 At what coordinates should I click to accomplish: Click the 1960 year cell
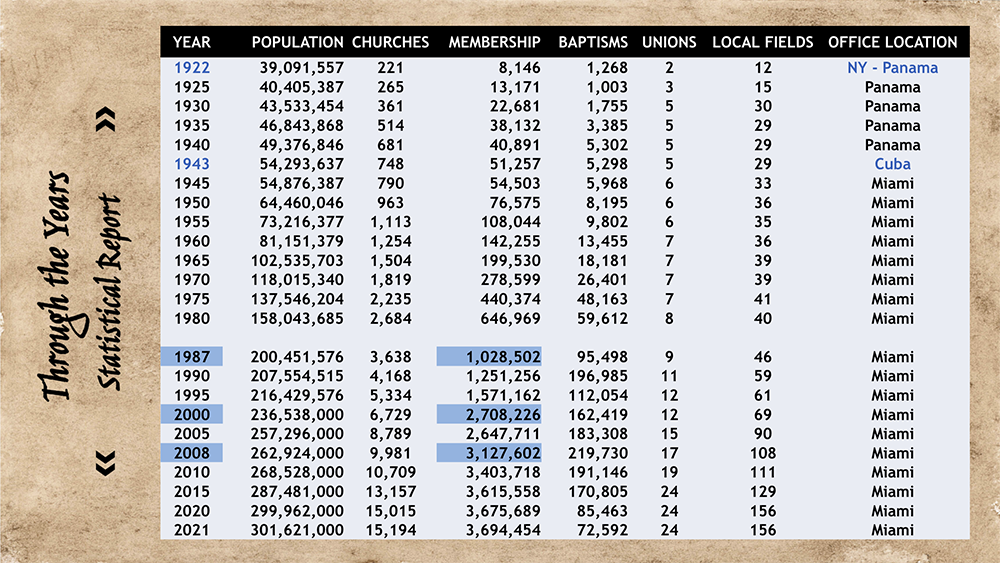pos(192,241)
